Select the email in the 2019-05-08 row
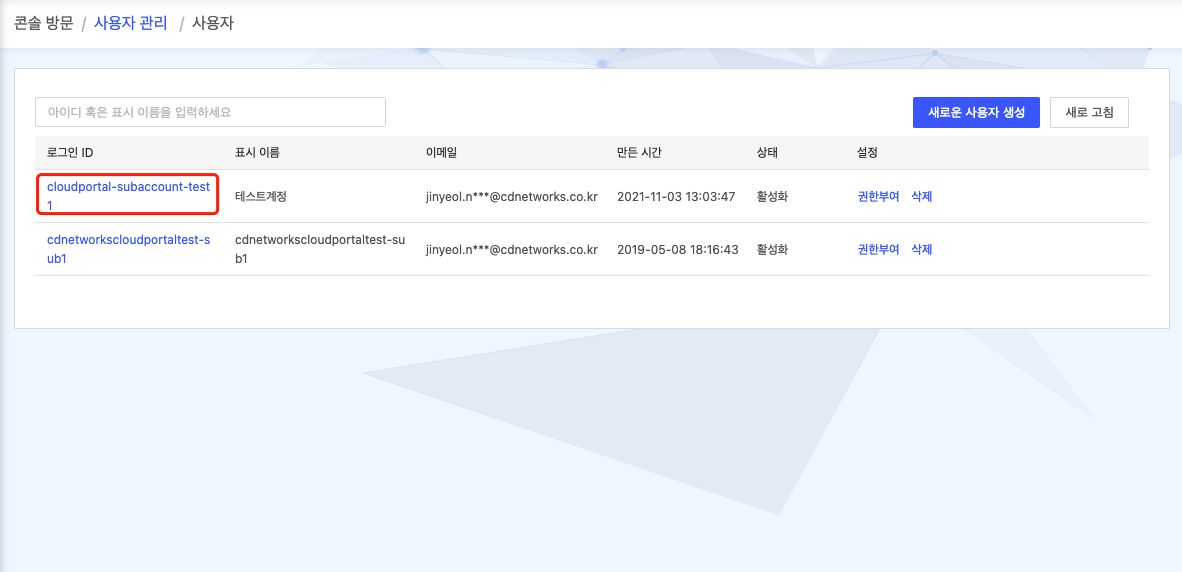Screen dimensions: 1182x572 [512, 249]
